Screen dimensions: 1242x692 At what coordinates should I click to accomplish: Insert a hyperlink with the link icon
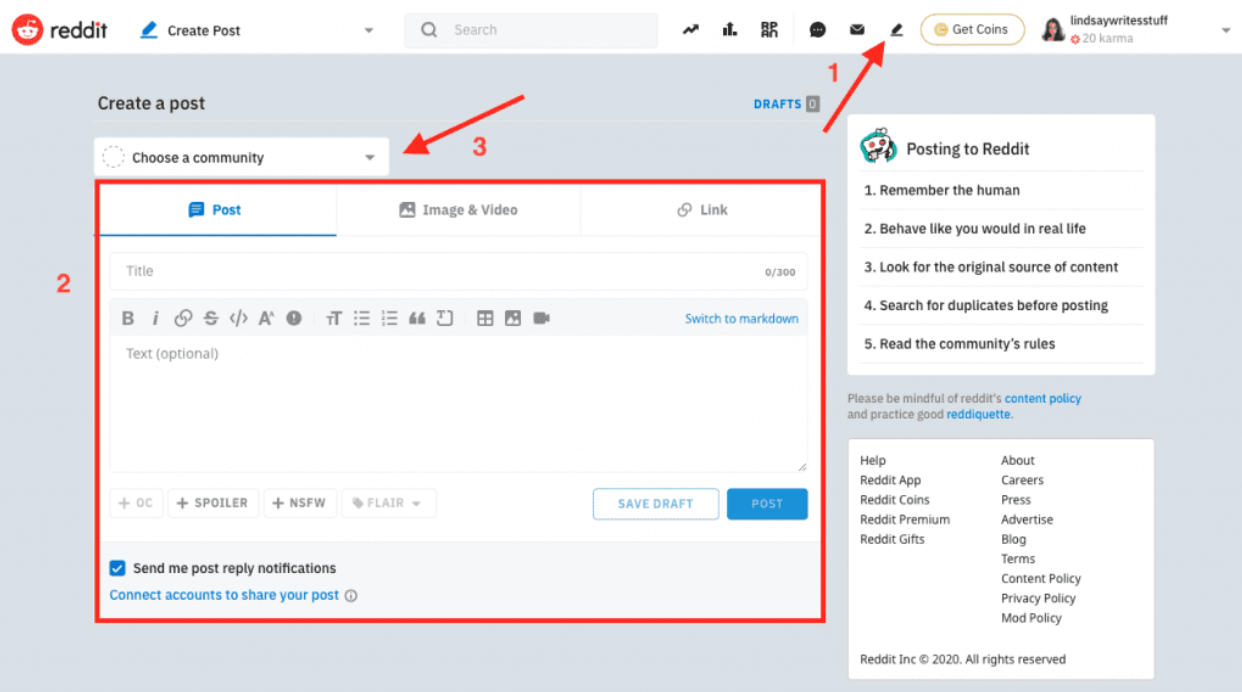click(183, 318)
